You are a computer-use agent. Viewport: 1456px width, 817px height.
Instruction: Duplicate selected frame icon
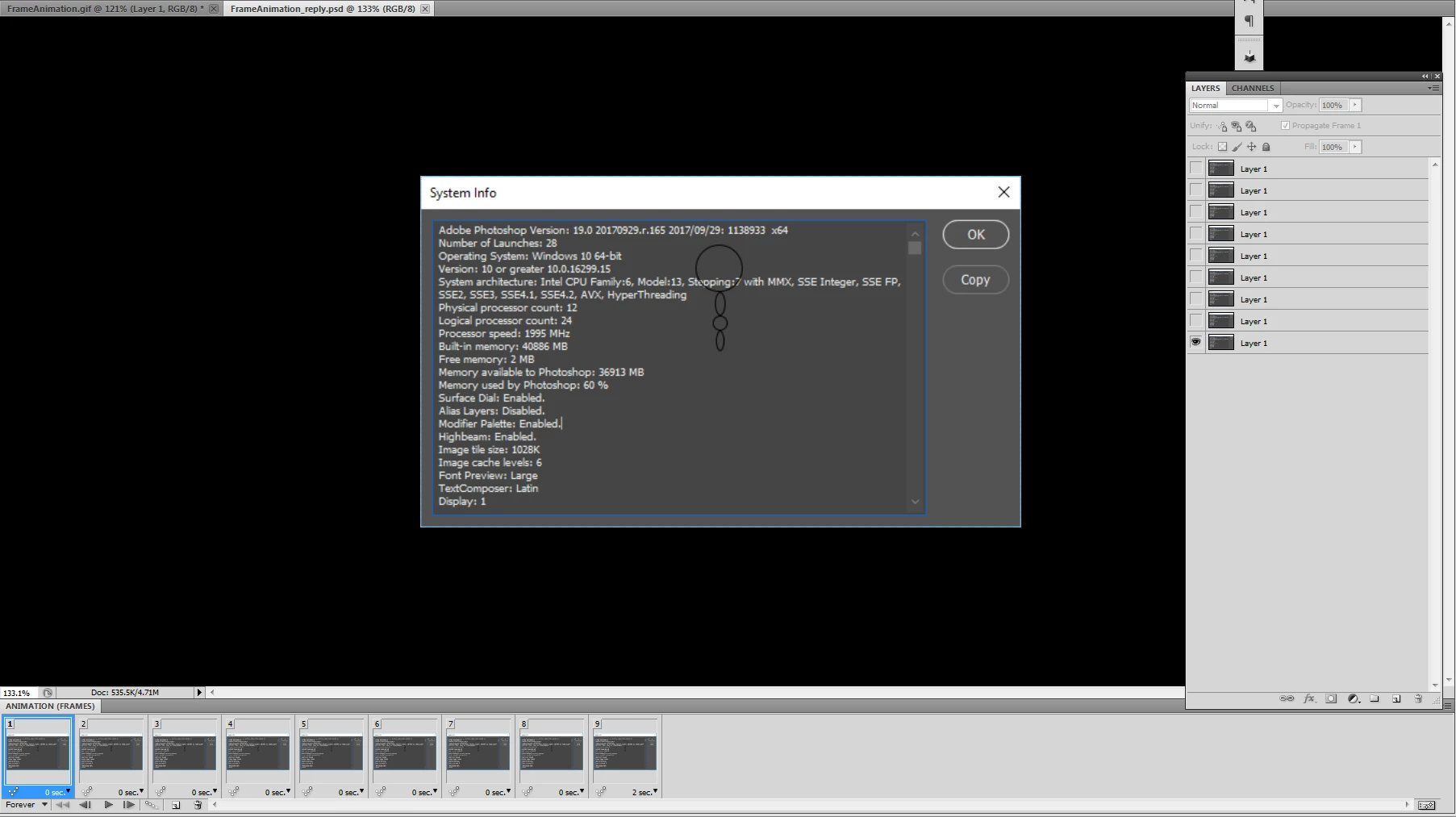click(176, 805)
